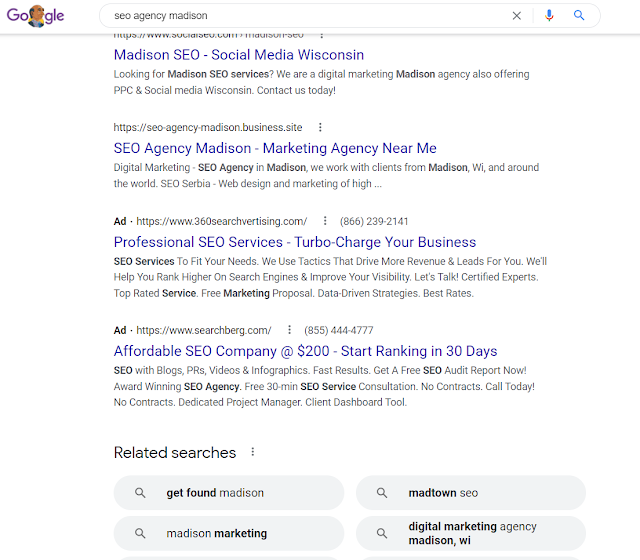Open 'Affordable SEO Company @ $200' ad
This screenshot has width=640, height=560.
pos(305,351)
